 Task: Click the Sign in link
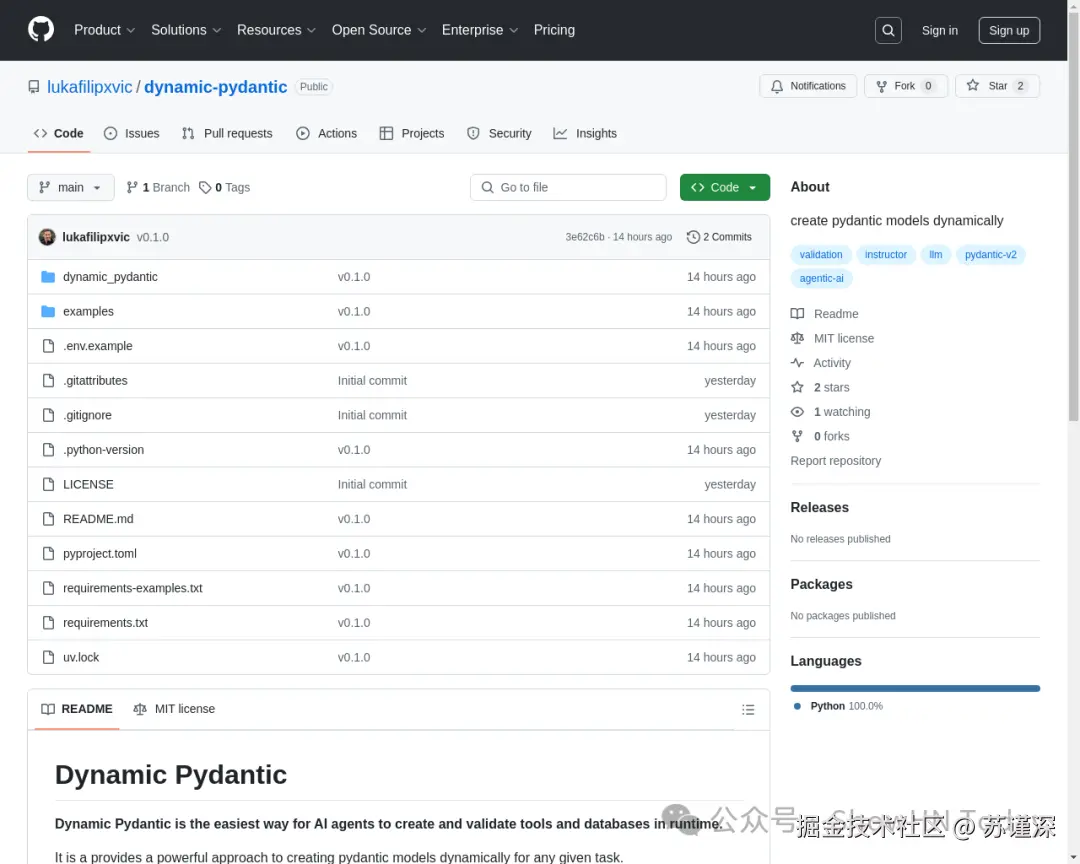[939, 30]
